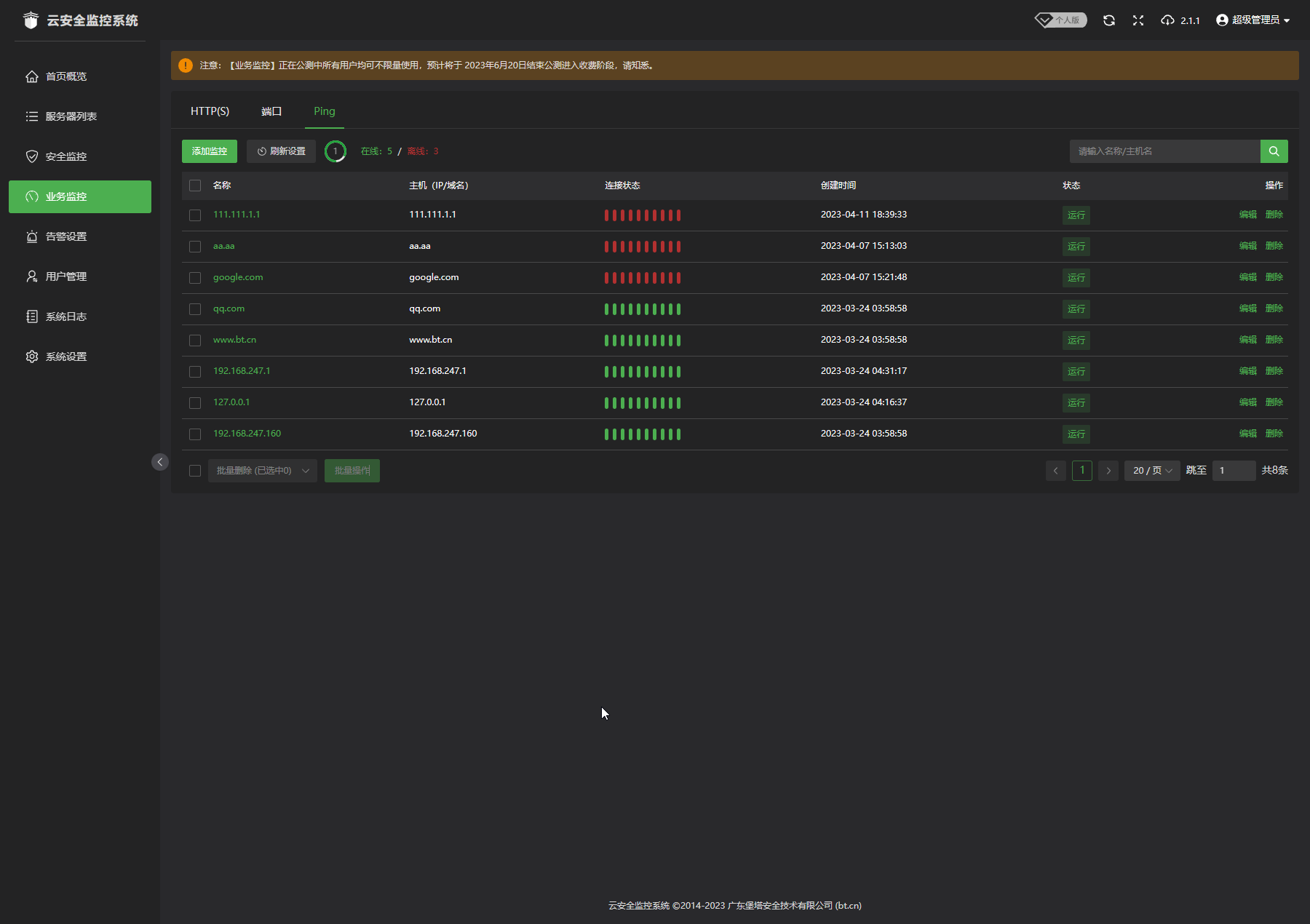Screen dimensions: 1310x924
Task: Collapse the sidebar with the arrow handle
Action: (x=160, y=462)
